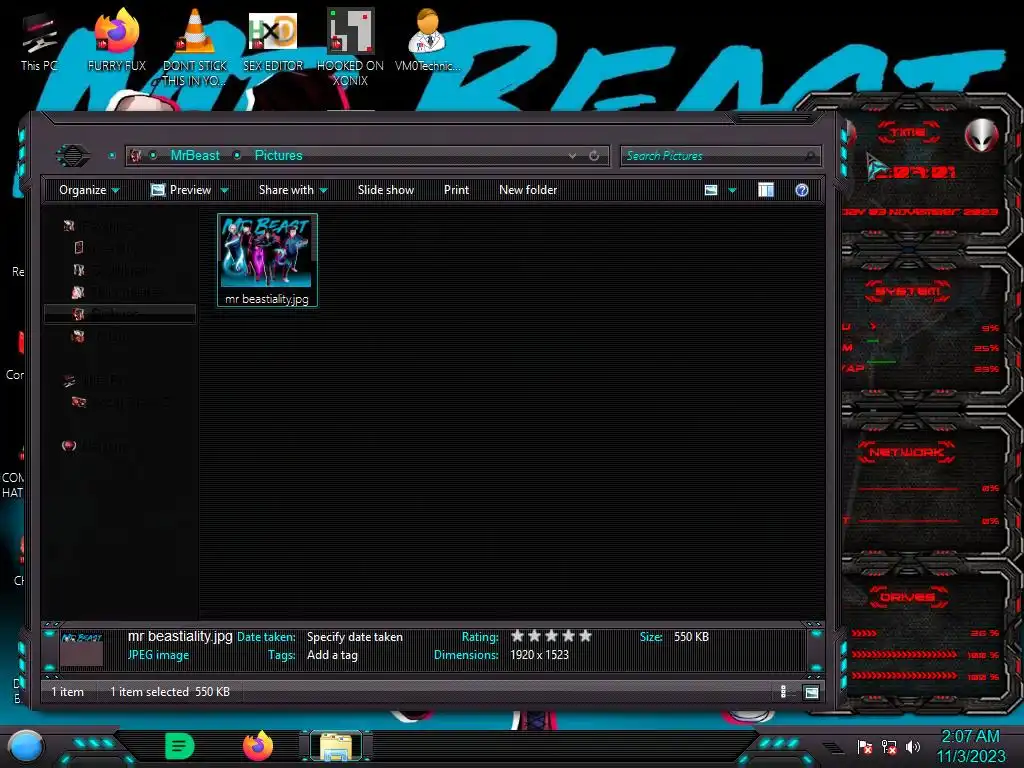Click the network status icon in system tray

[888, 746]
